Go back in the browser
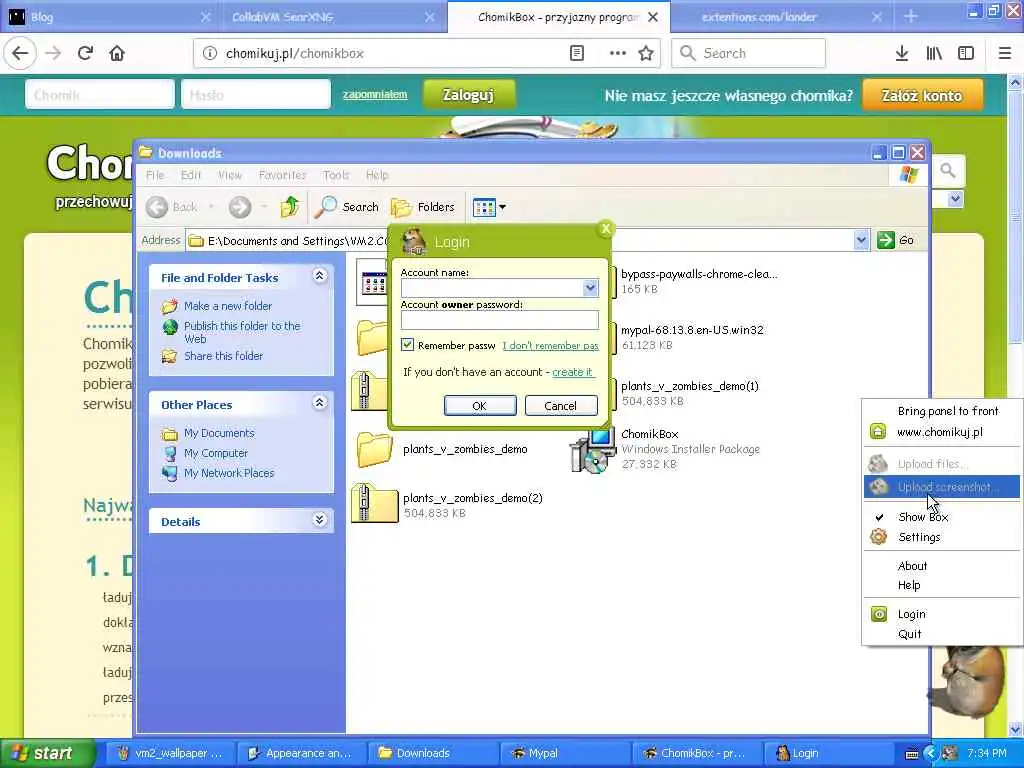Screen dimensions: 1024x768 (x=20, y=53)
